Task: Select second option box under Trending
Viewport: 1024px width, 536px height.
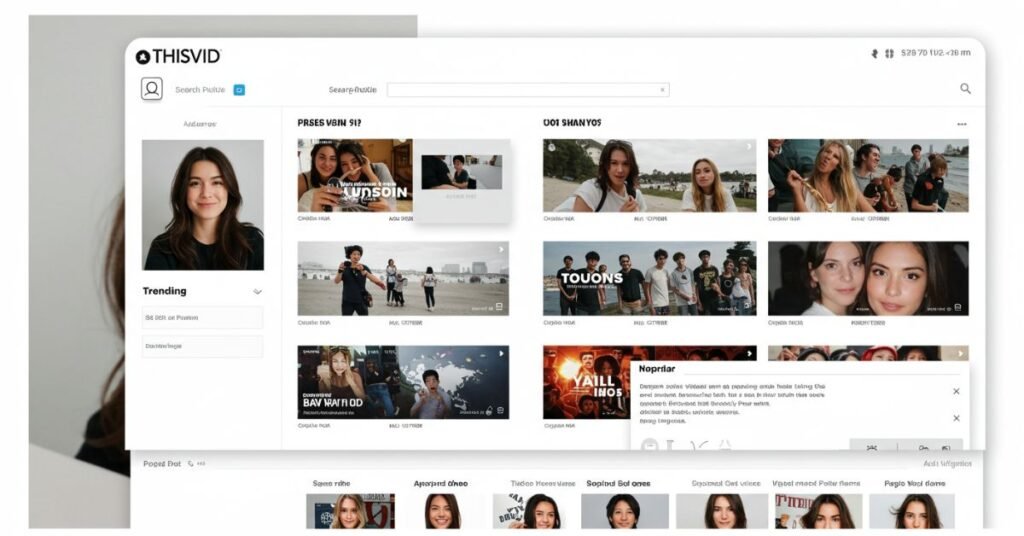Action: click(x=202, y=346)
